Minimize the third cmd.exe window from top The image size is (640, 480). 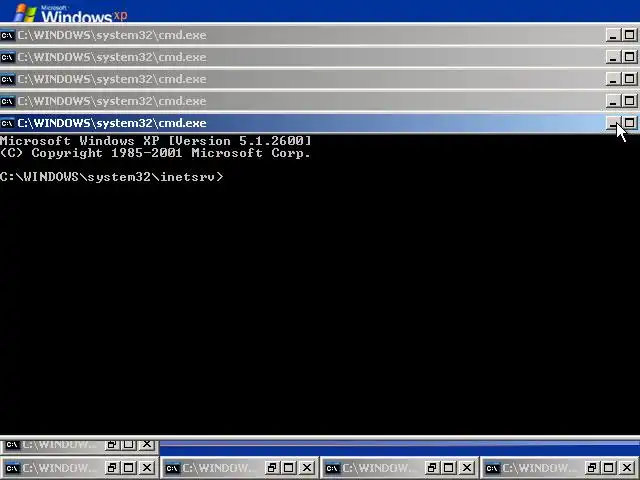(x=612, y=79)
